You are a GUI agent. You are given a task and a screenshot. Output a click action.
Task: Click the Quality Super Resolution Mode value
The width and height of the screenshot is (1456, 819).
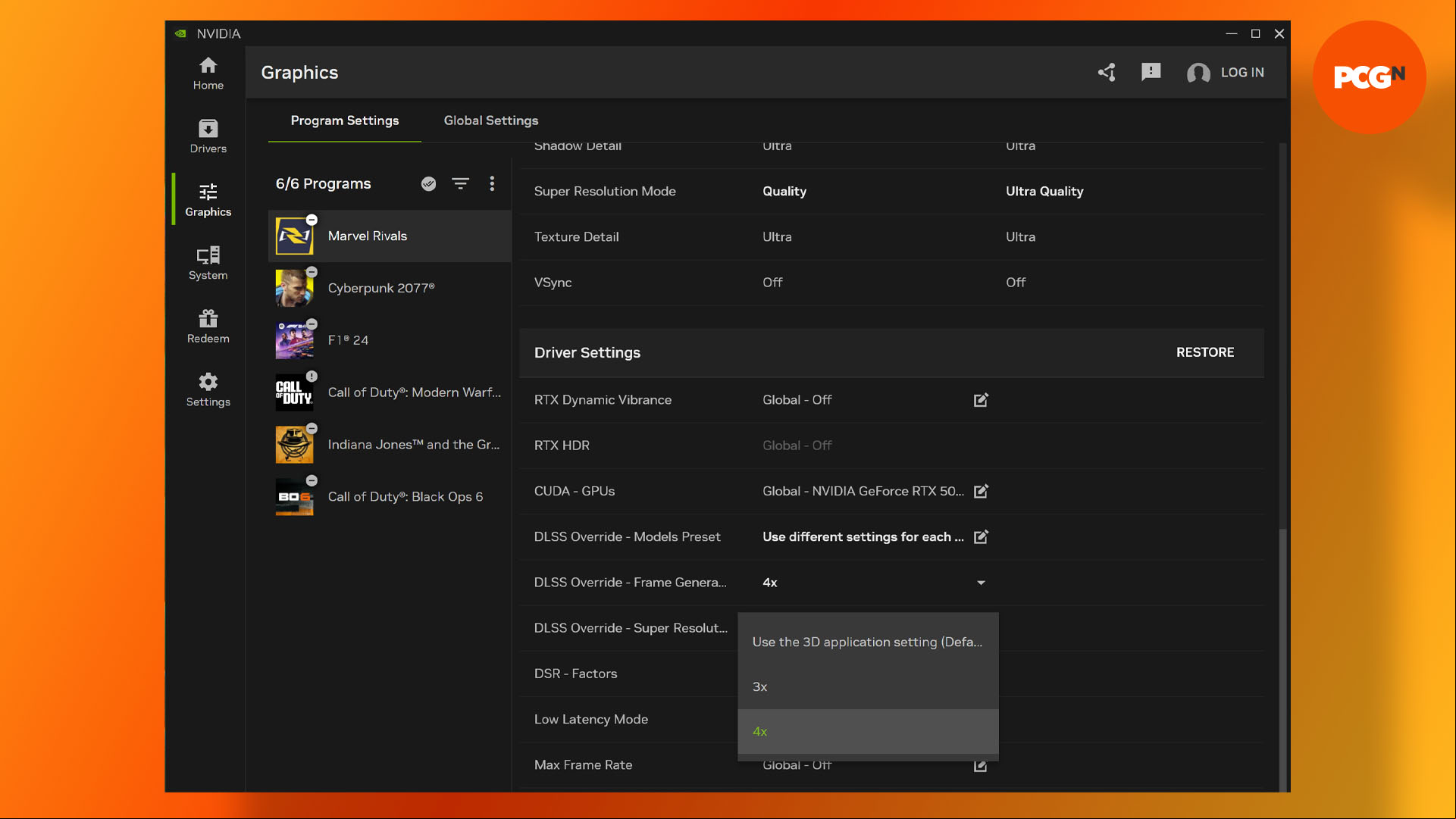coord(784,191)
